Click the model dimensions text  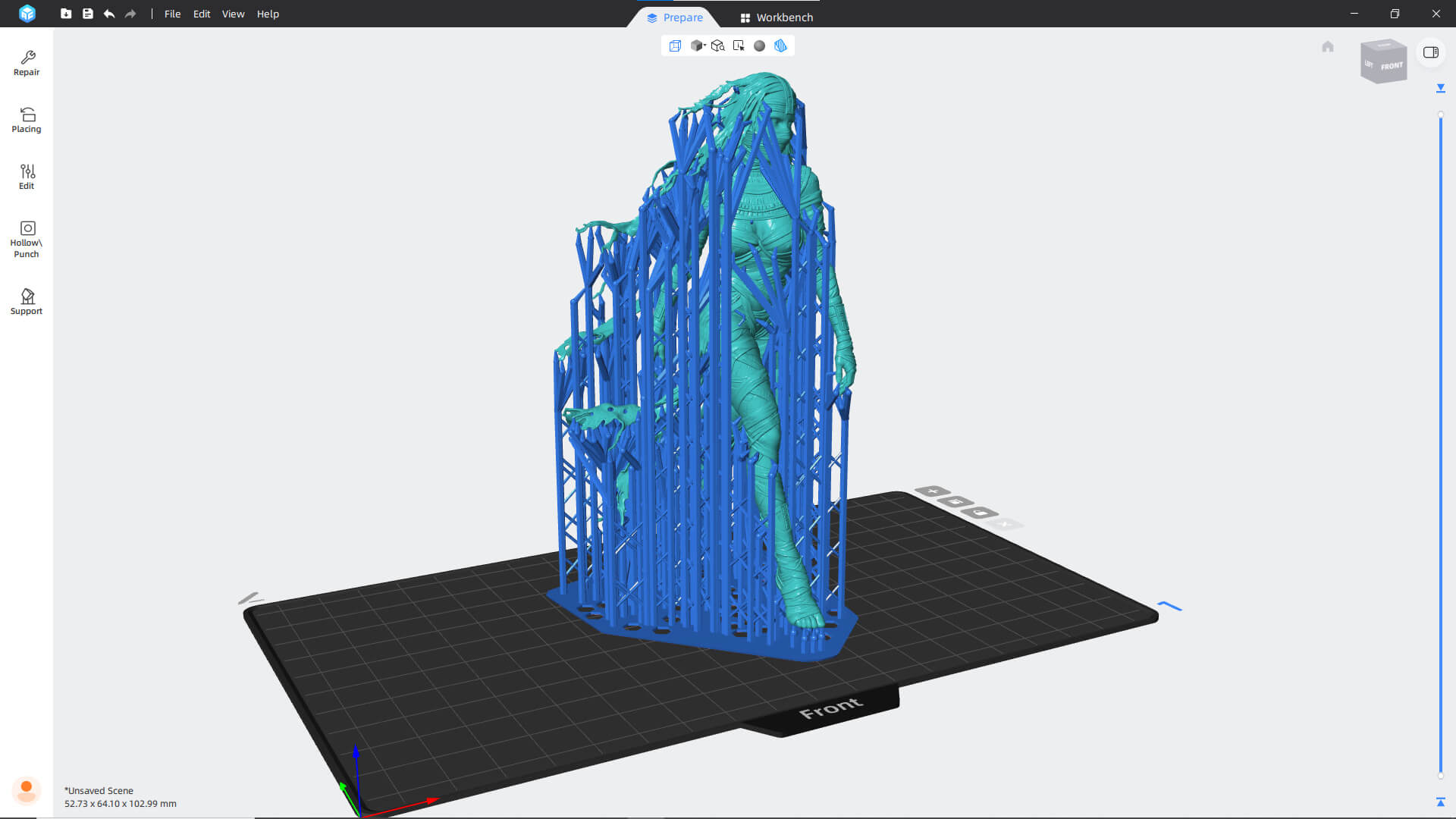pos(120,804)
